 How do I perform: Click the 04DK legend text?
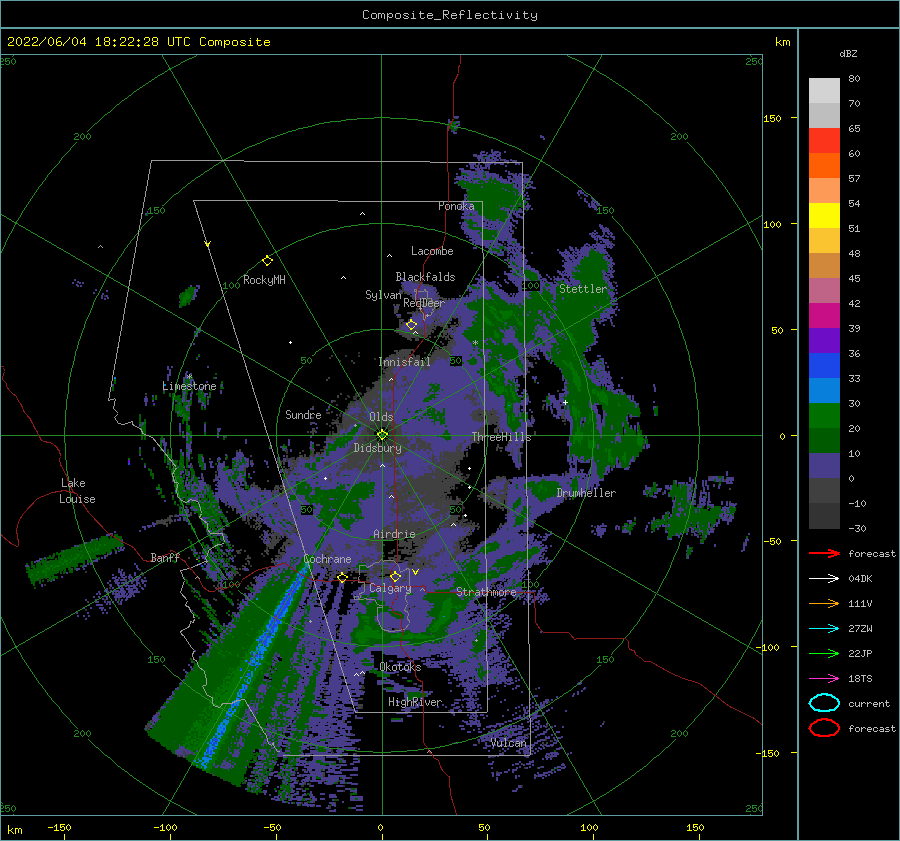(860, 579)
